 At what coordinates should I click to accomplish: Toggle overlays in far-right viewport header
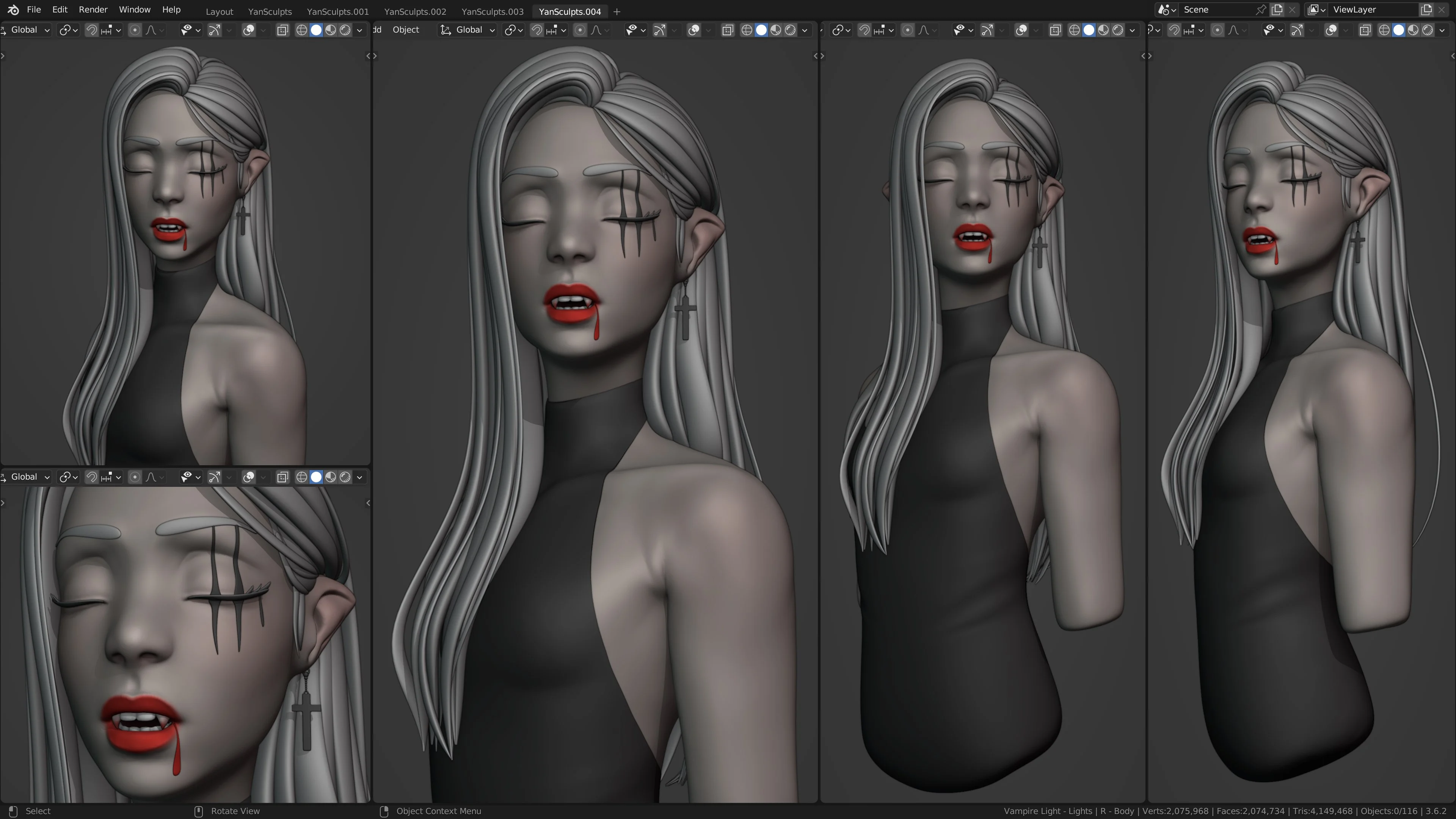(1331, 30)
